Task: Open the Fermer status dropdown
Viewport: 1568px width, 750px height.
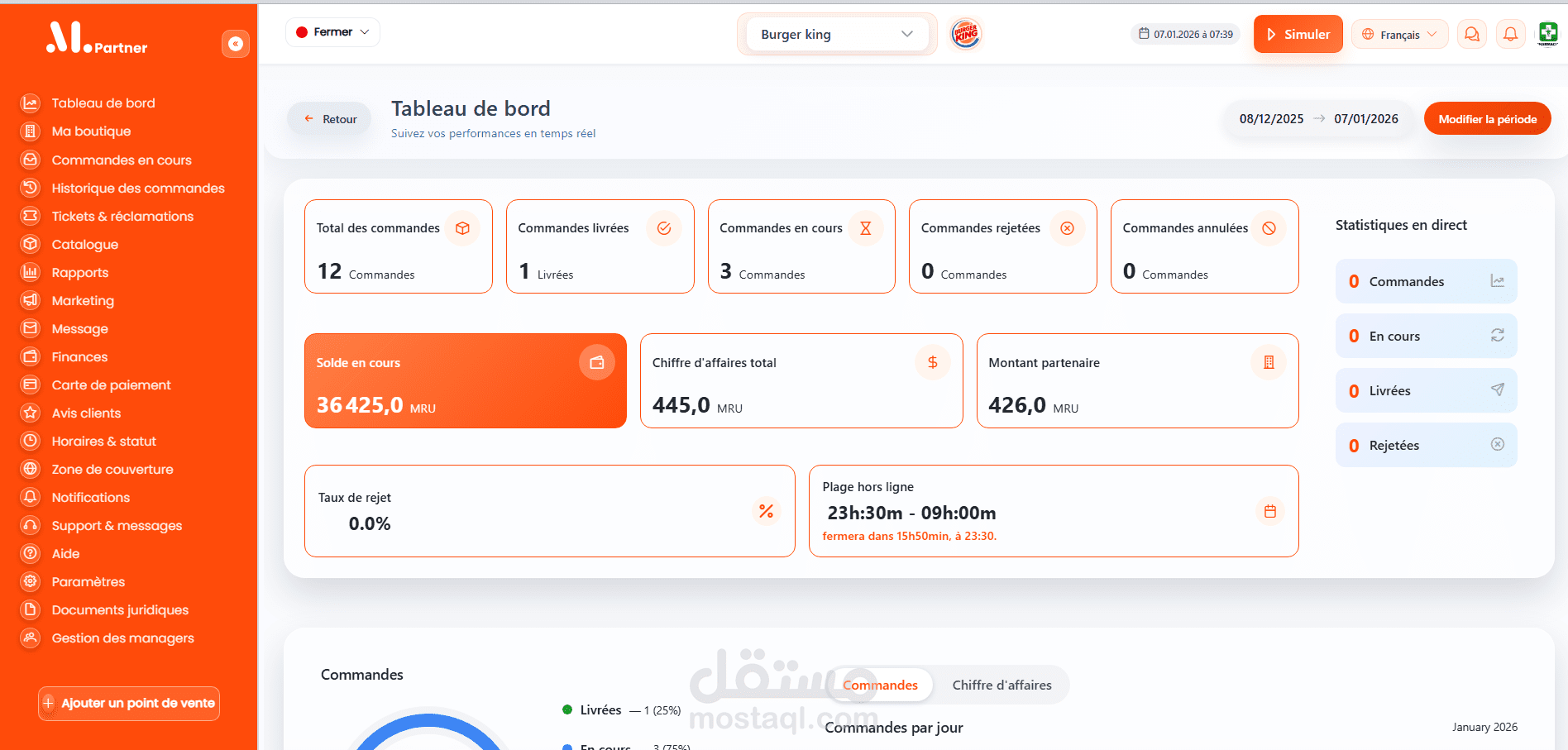Action: tap(332, 32)
